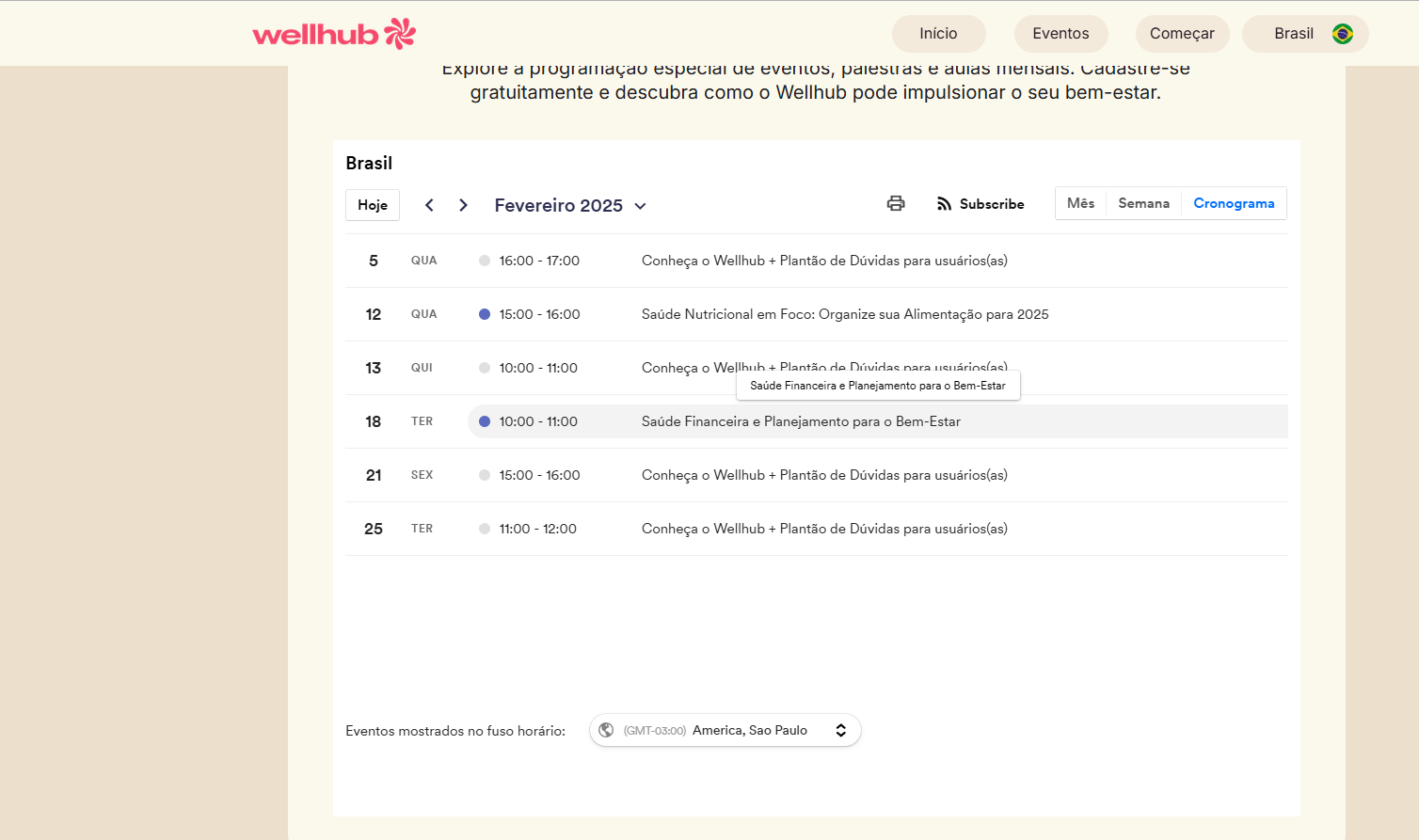Click the Hoje button

[373, 205]
